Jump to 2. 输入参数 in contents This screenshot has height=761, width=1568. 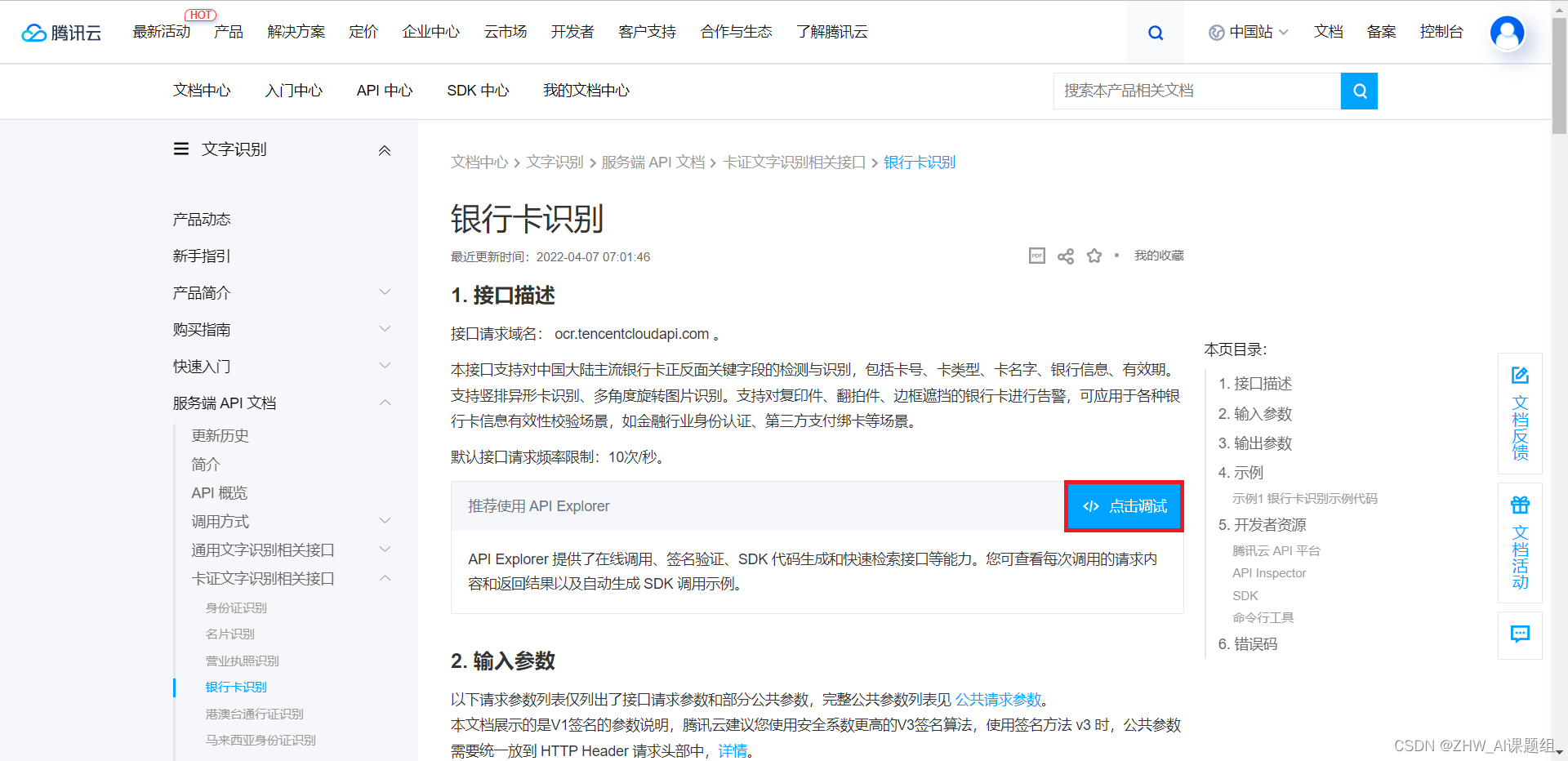pyautogui.click(x=1255, y=414)
